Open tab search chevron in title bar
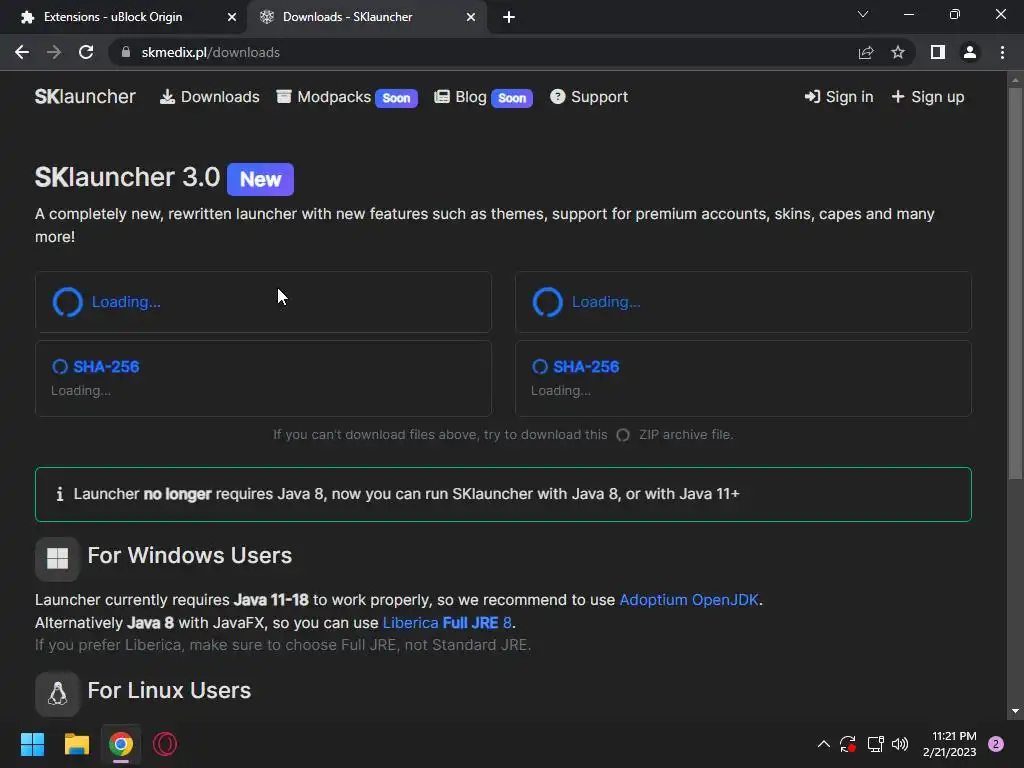 tap(863, 14)
